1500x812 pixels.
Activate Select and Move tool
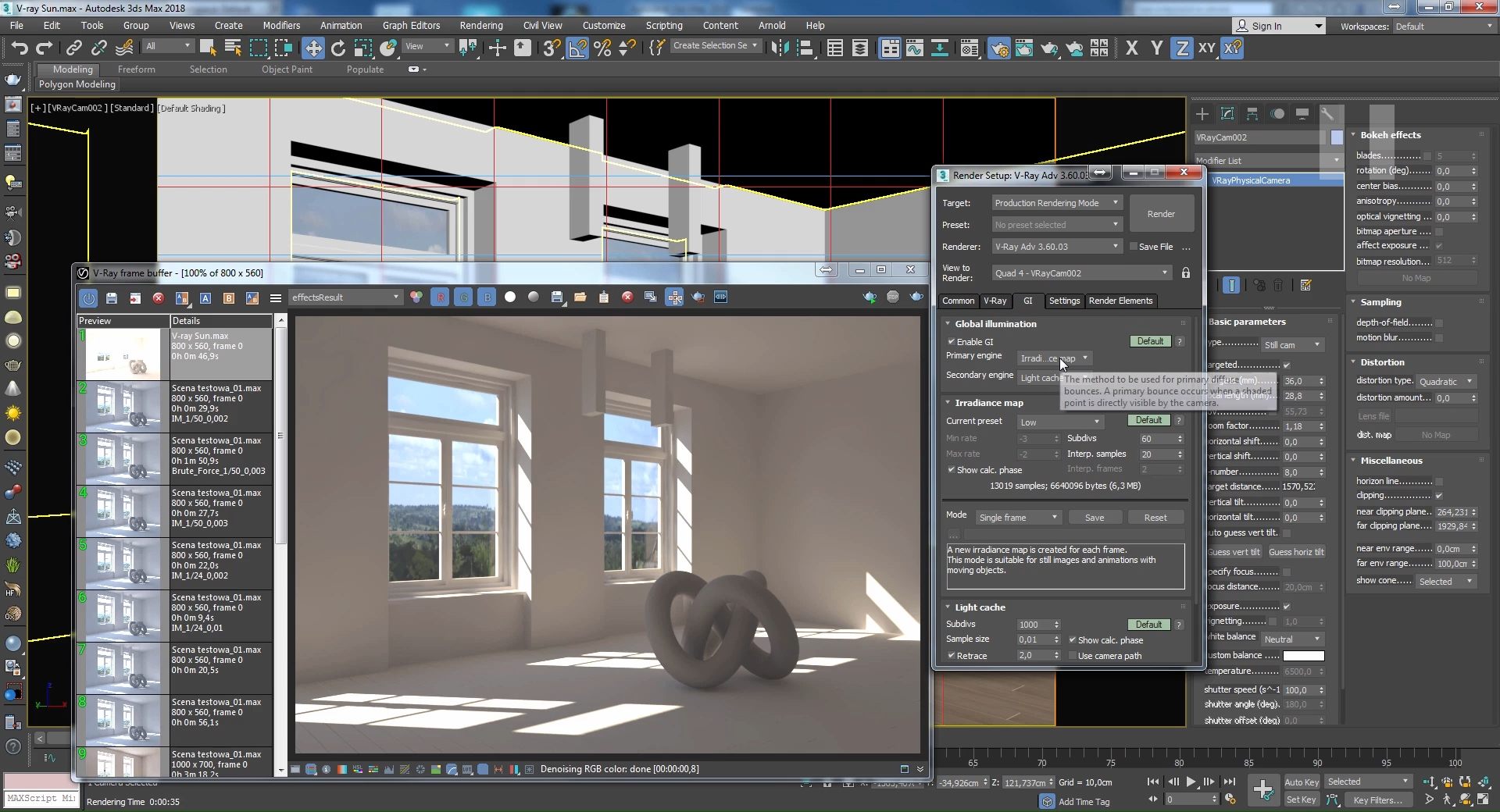(x=313, y=48)
